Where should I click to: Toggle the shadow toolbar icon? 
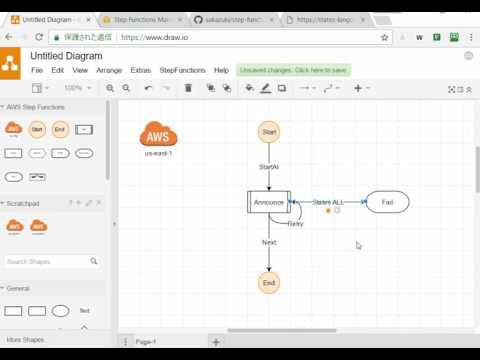coord(282,88)
